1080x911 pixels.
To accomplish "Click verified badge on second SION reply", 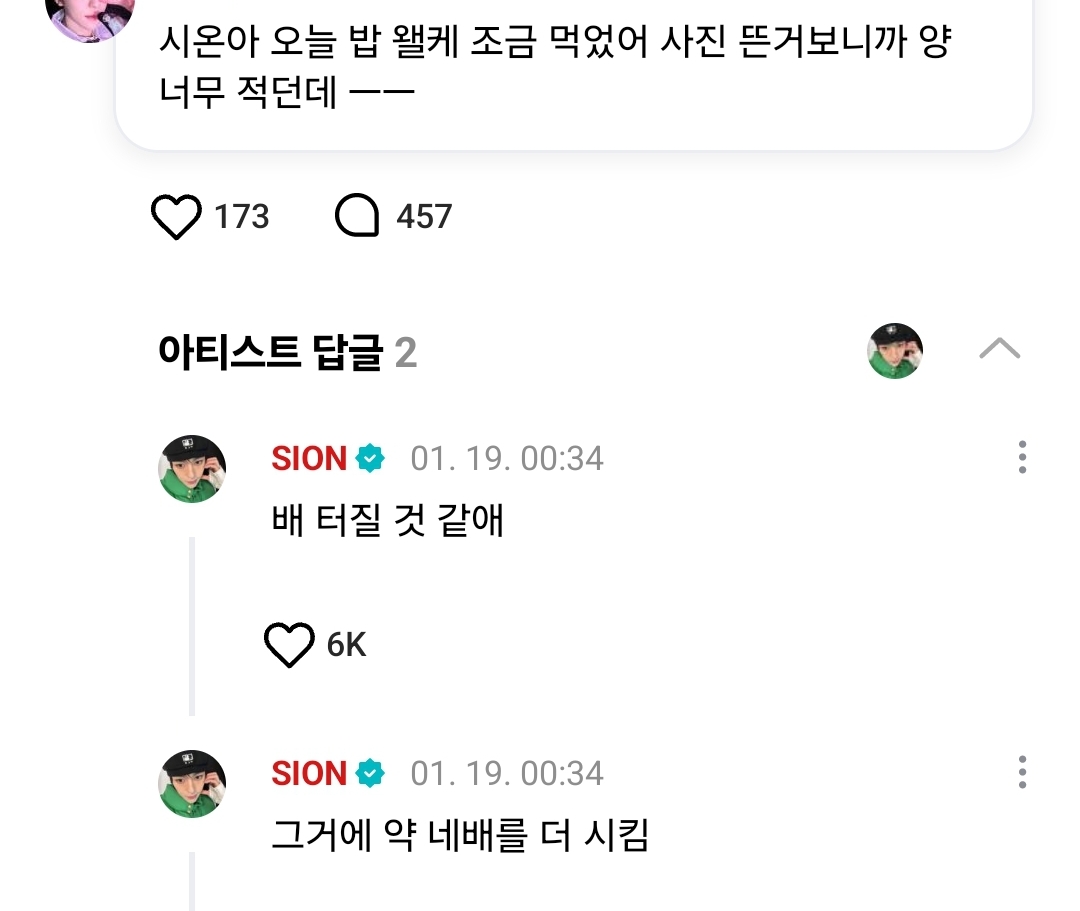I will (x=371, y=774).
